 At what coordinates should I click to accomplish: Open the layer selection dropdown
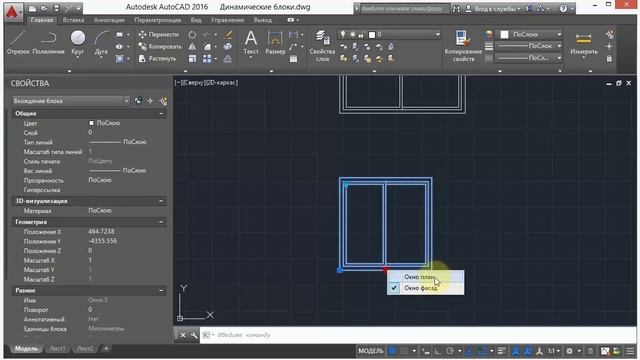389,35
